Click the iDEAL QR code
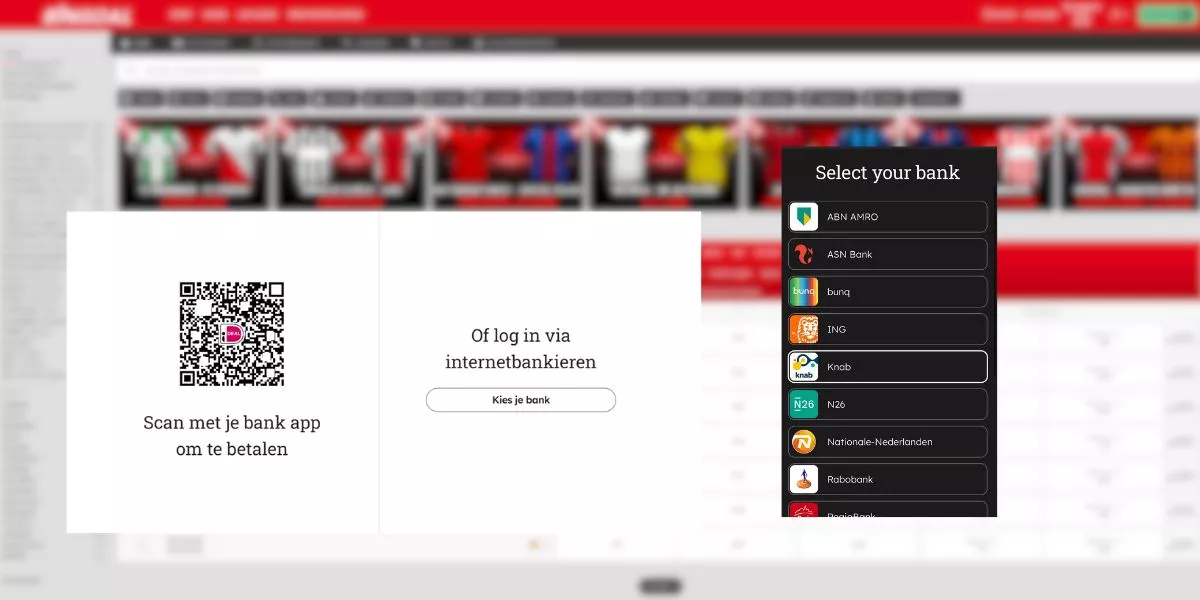Image resolution: width=1200 pixels, height=600 pixels. pyautogui.click(x=232, y=334)
